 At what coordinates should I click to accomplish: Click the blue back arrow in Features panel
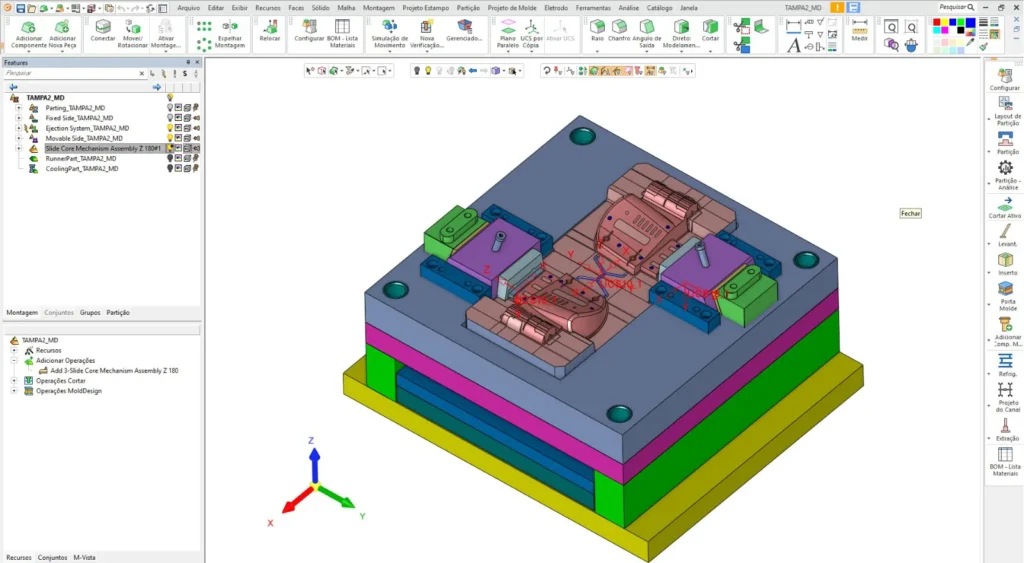[x=13, y=87]
